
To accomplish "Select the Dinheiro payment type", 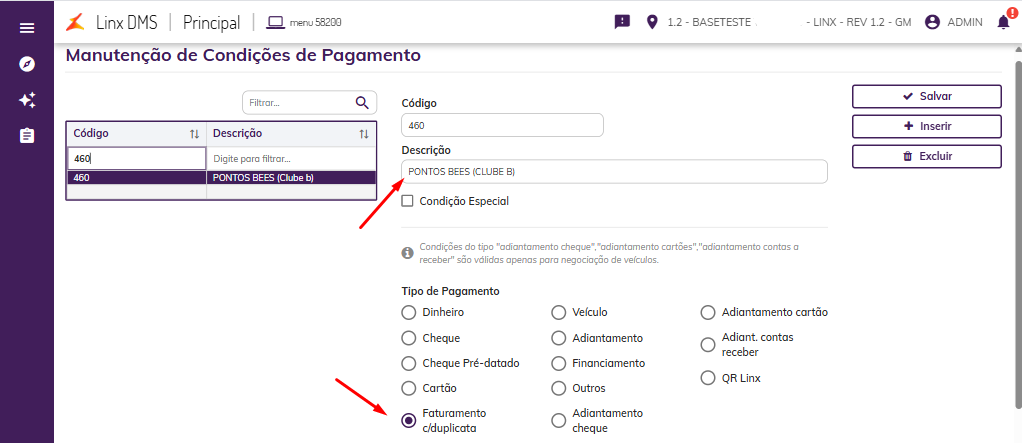I will 408,312.
